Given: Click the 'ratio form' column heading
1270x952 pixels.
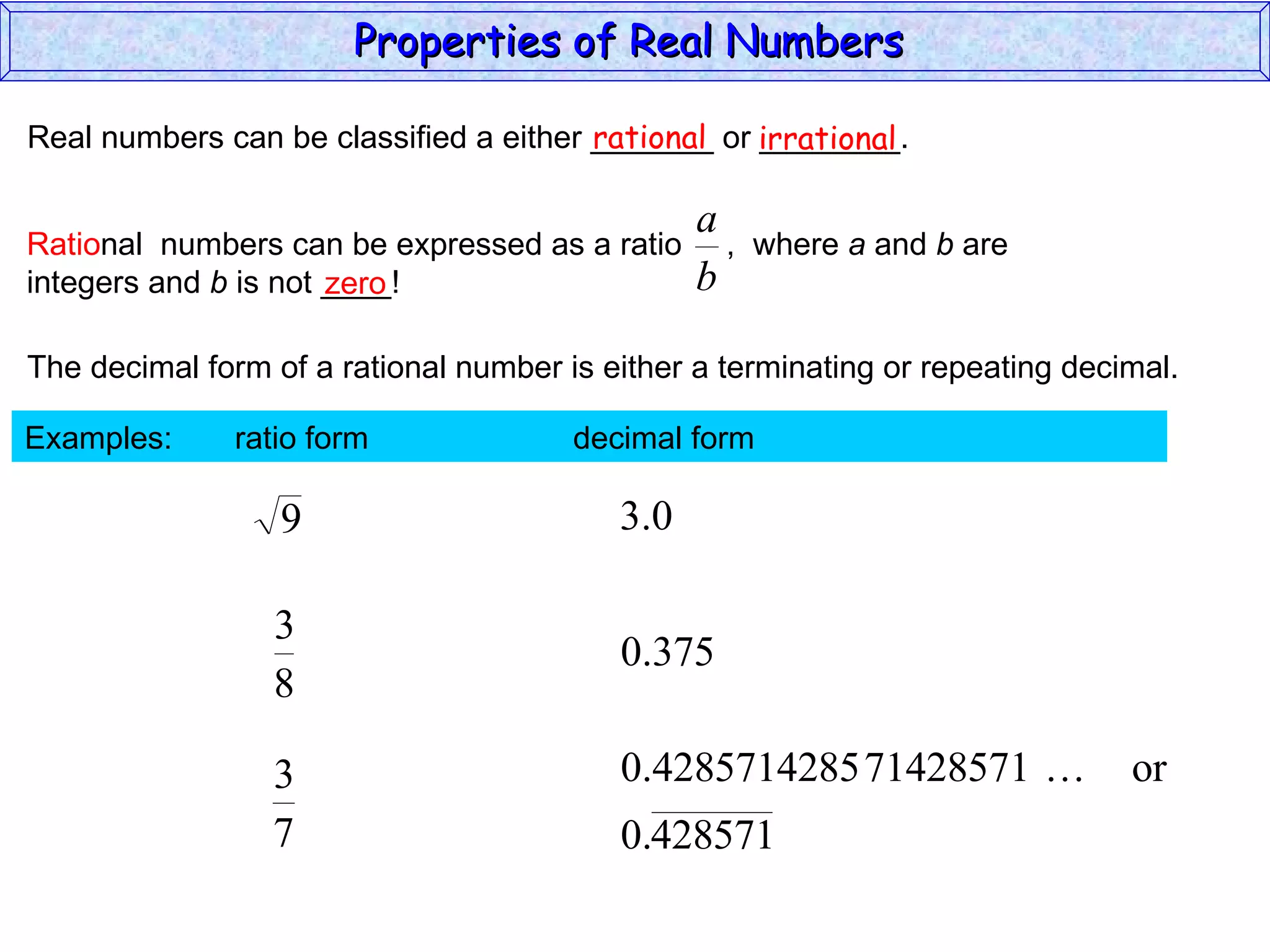Looking at the screenshot, I should [301, 438].
